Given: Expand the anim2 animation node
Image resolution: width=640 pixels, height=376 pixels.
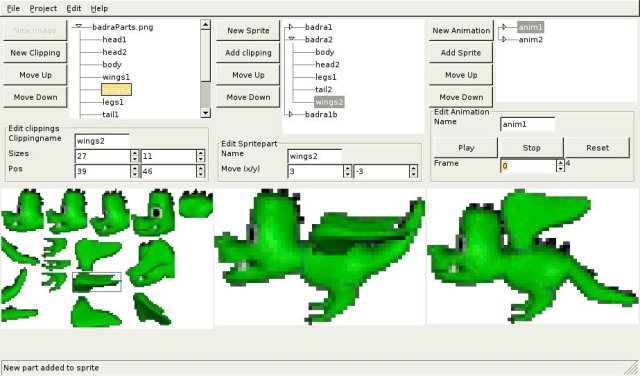Looking at the screenshot, I should tap(504, 39).
